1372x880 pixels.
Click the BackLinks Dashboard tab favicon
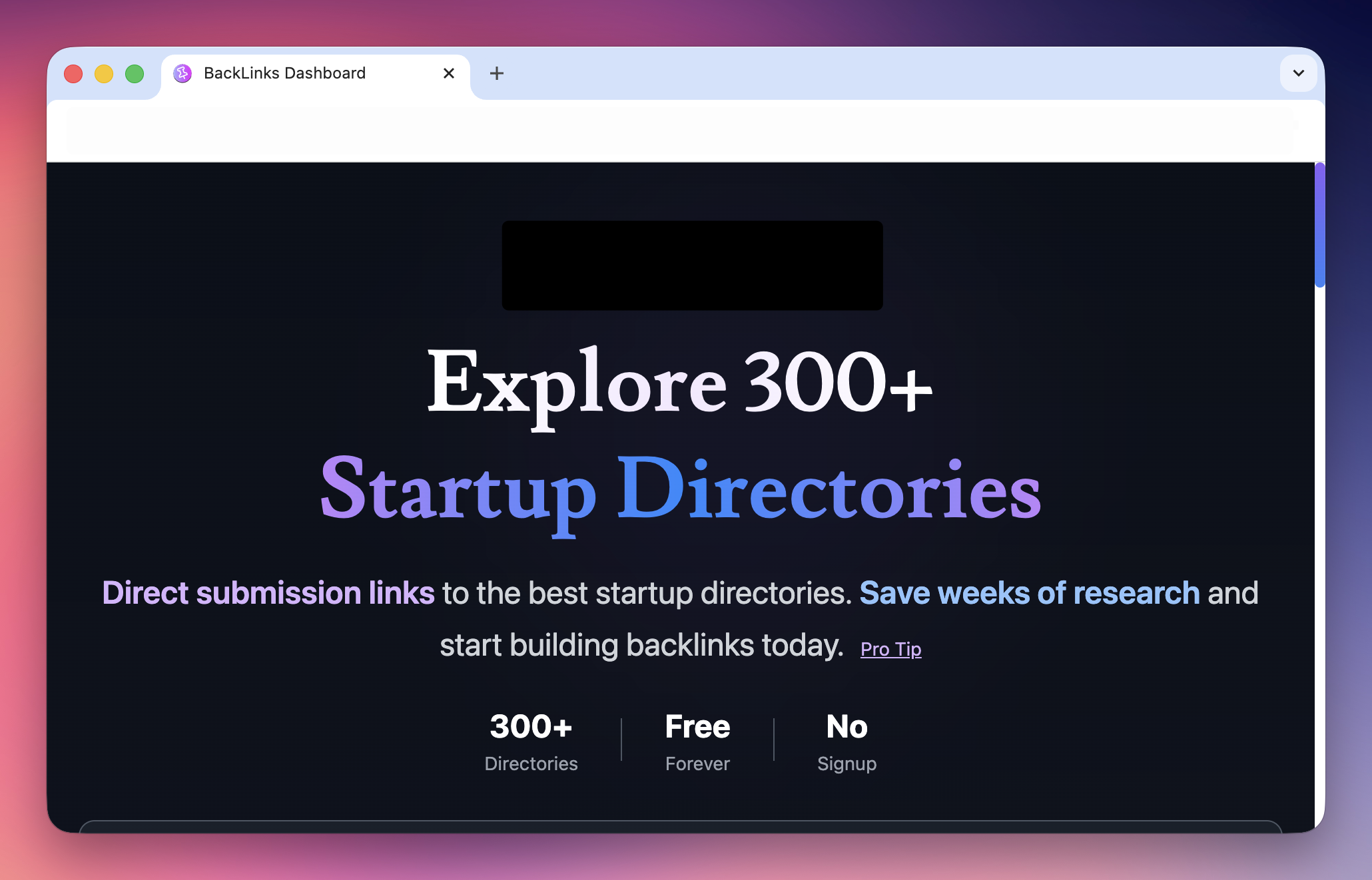183,73
